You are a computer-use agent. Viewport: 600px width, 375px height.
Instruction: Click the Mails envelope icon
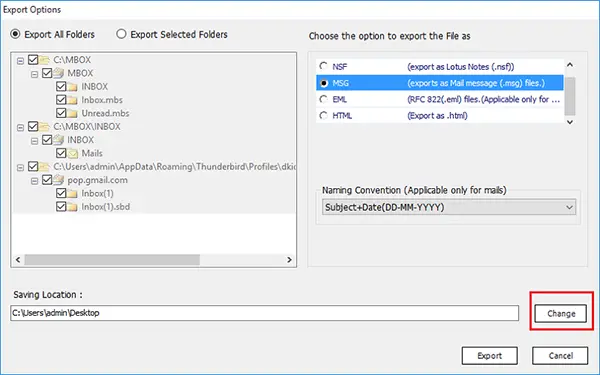(72, 153)
